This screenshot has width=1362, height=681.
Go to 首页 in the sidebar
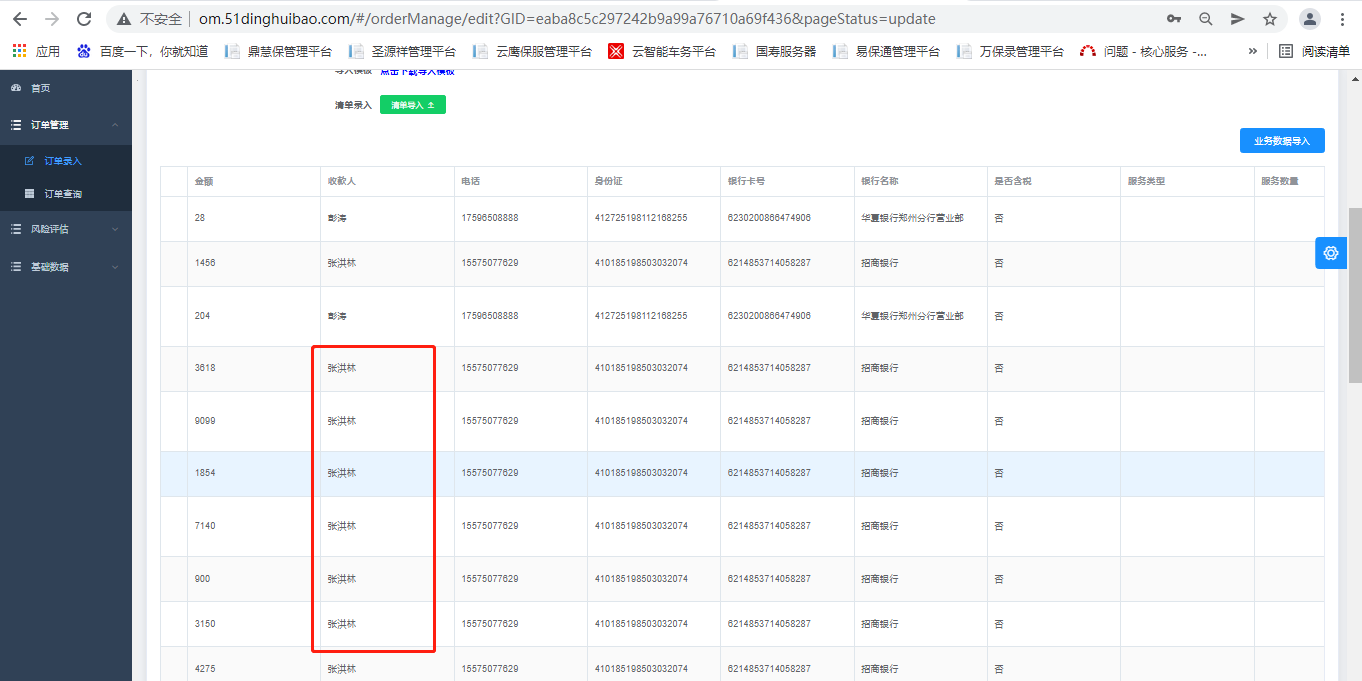coord(40,88)
